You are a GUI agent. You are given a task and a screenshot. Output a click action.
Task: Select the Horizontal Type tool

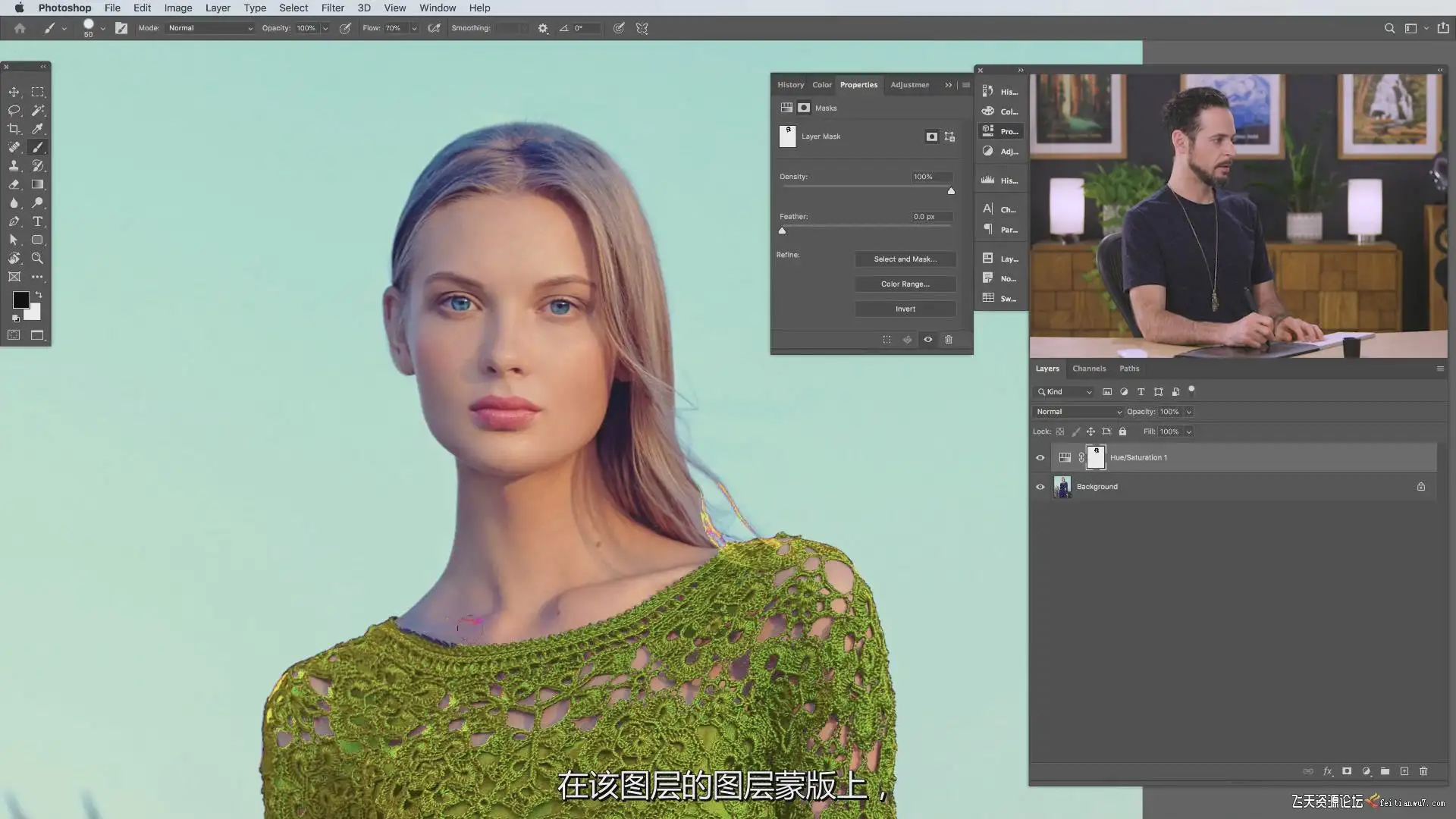[x=37, y=221]
